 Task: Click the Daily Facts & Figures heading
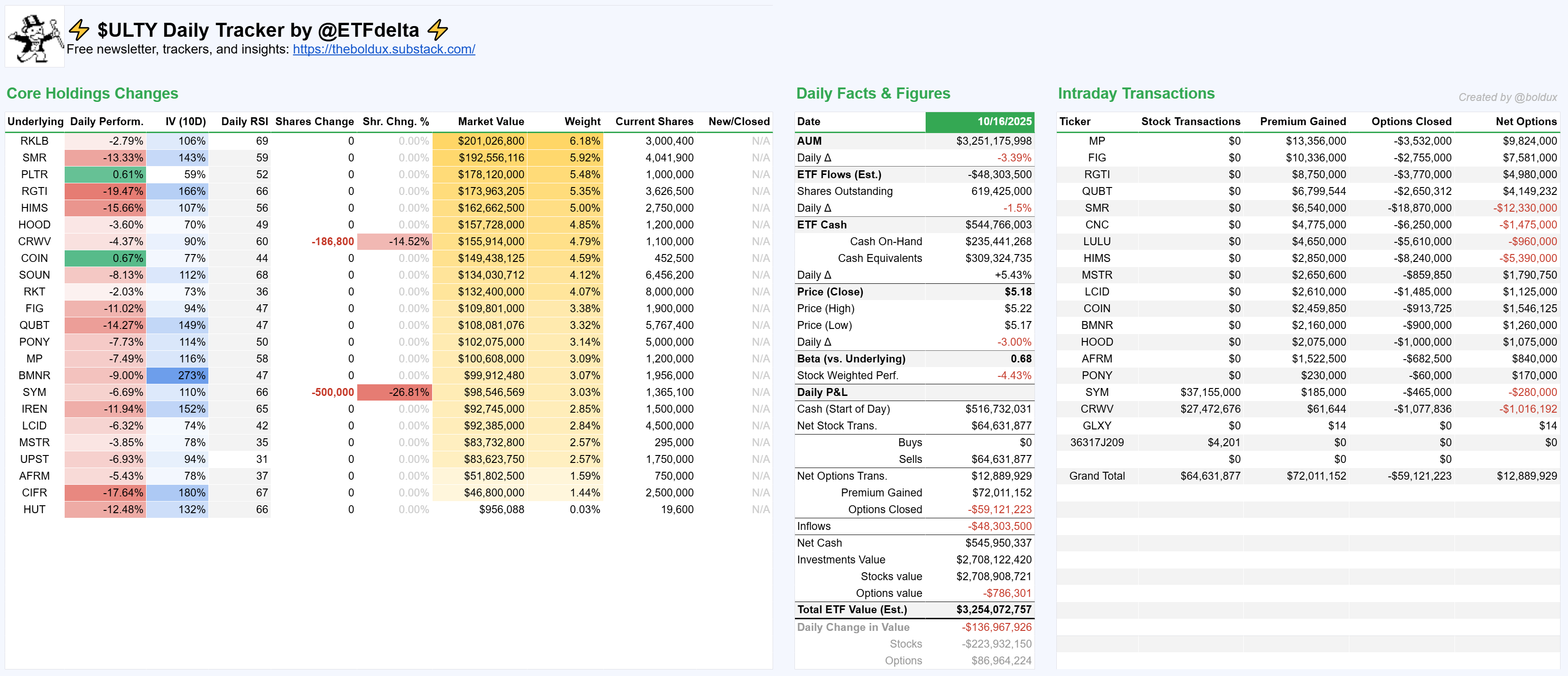[872, 93]
